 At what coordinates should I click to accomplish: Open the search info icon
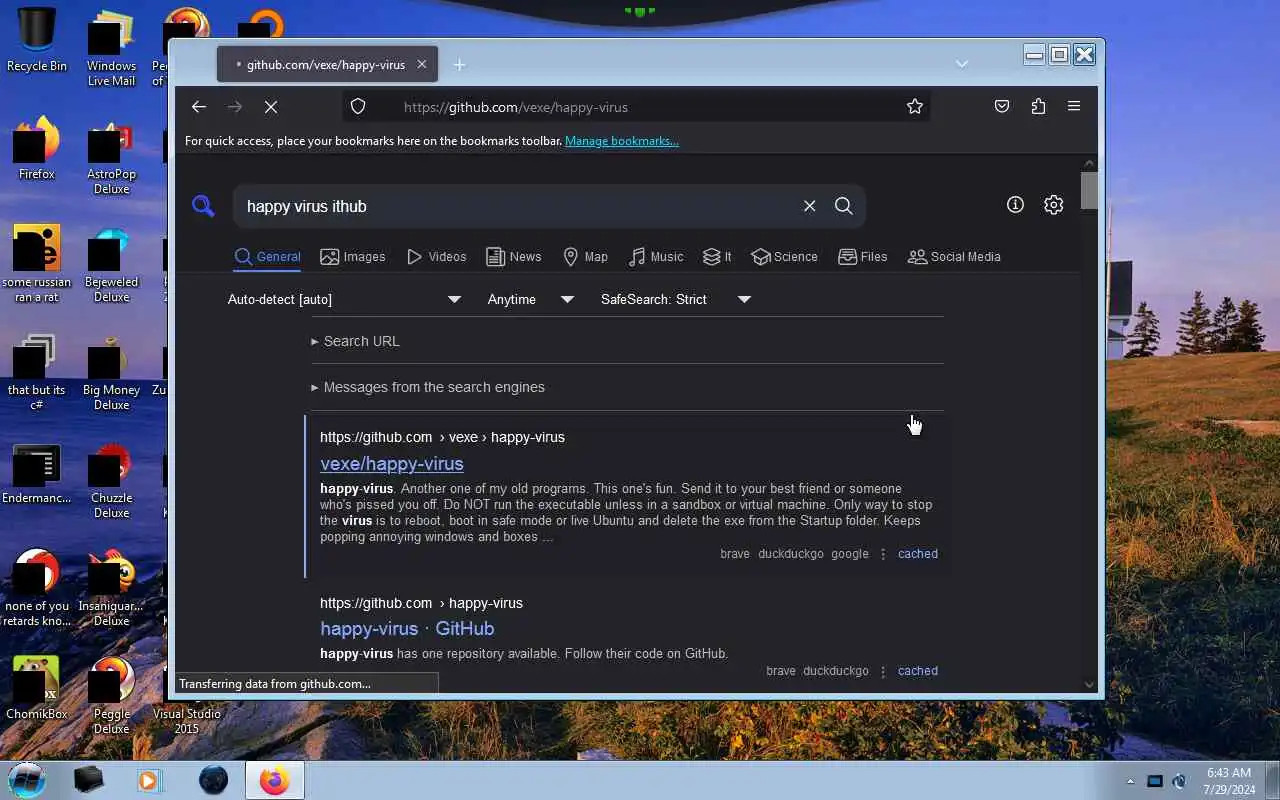(x=1015, y=205)
